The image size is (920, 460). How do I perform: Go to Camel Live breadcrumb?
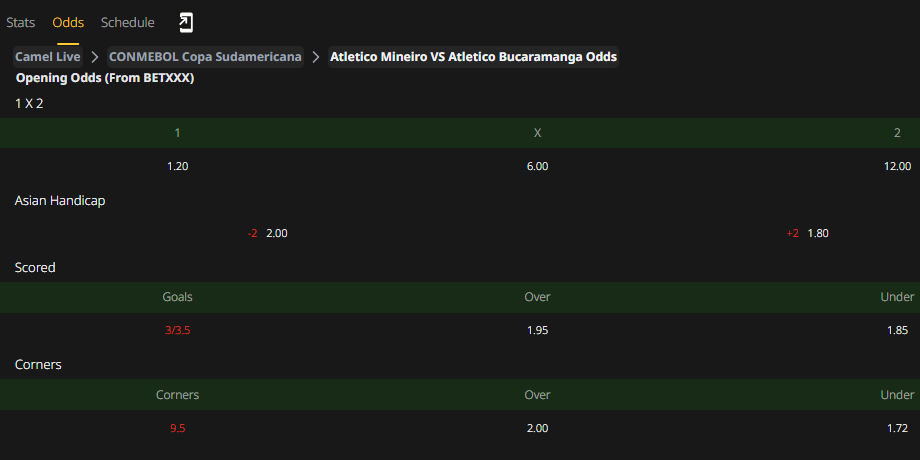coord(48,57)
